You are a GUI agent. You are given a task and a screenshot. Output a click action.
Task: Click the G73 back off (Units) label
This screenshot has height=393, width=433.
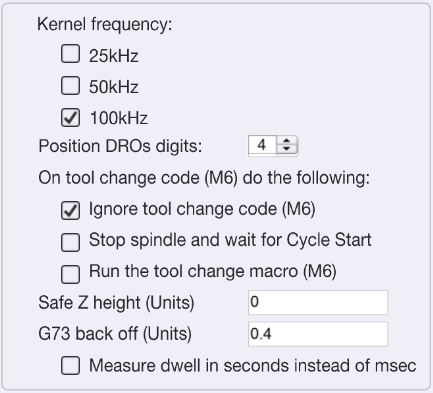point(115,334)
